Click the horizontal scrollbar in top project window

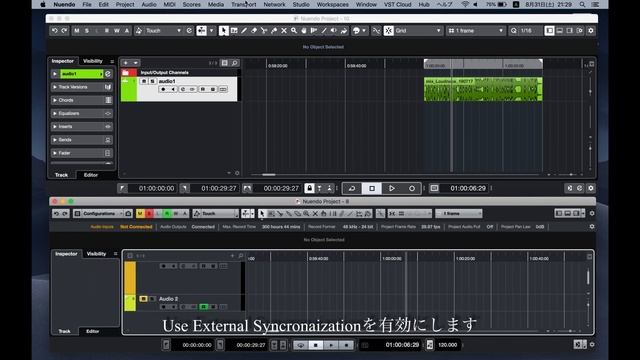coord(268,175)
